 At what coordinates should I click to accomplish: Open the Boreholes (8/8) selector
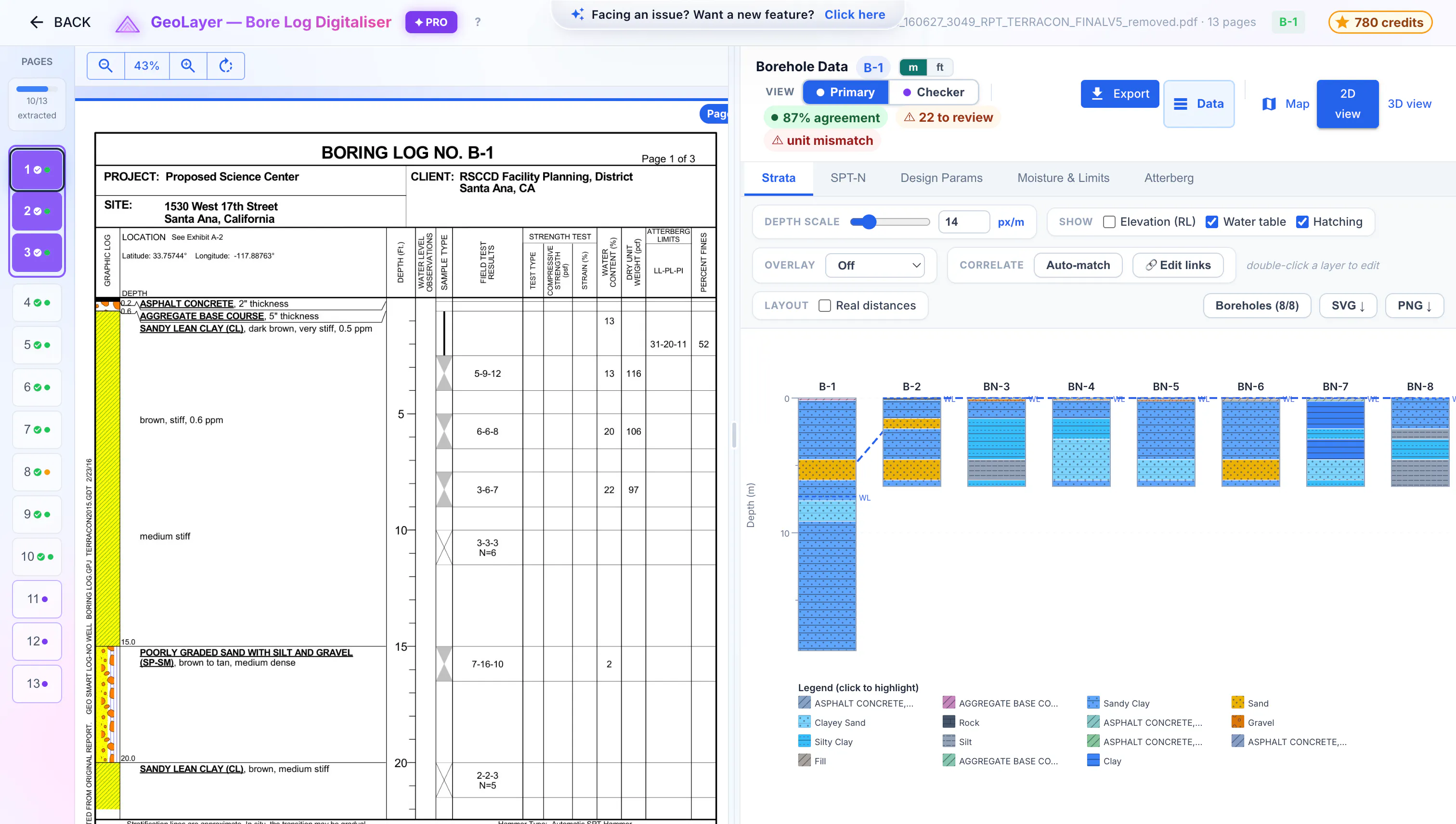[1257, 306]
